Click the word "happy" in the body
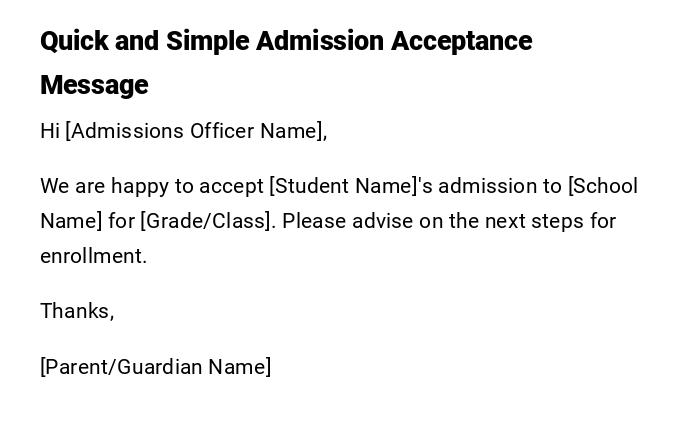Screen dimensions: 700x429 140,186
